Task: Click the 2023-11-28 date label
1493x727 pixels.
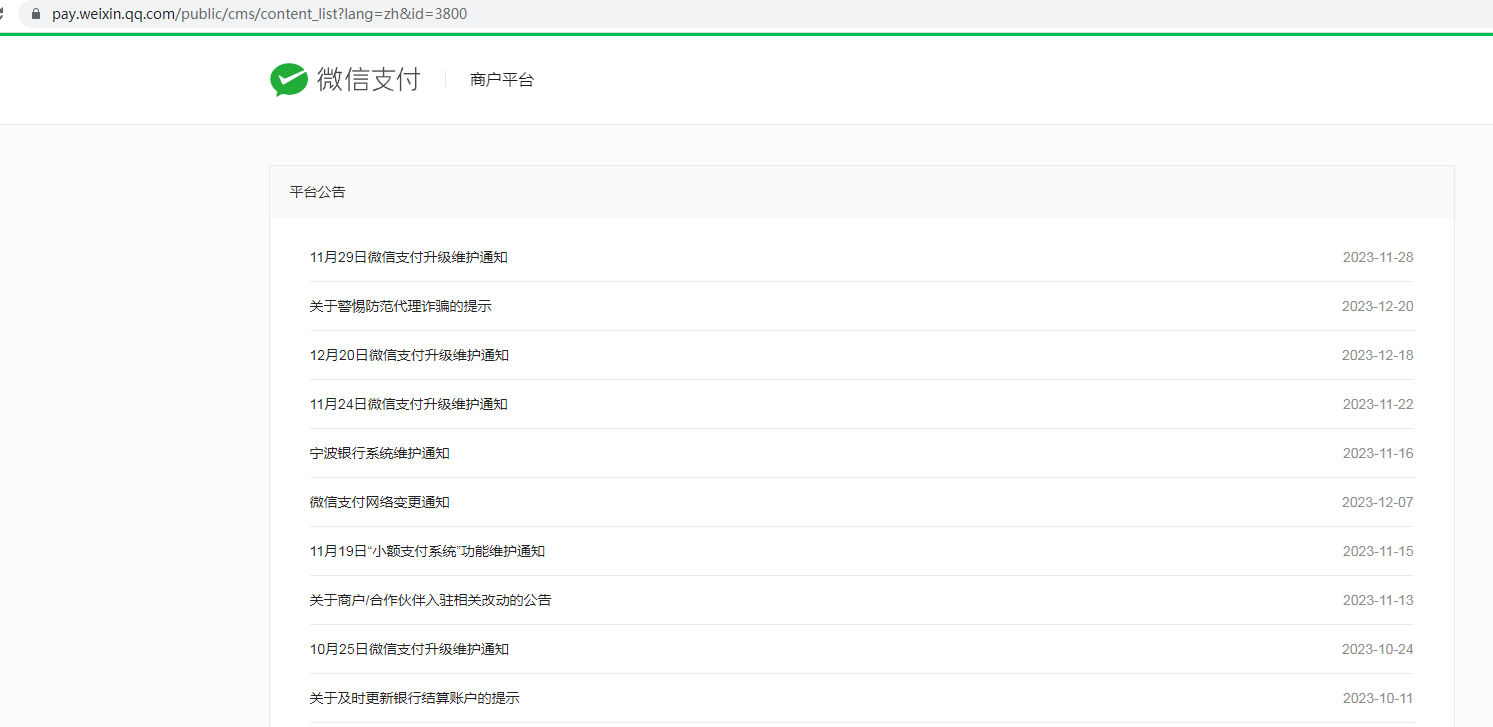Action: pos(1378,256)
